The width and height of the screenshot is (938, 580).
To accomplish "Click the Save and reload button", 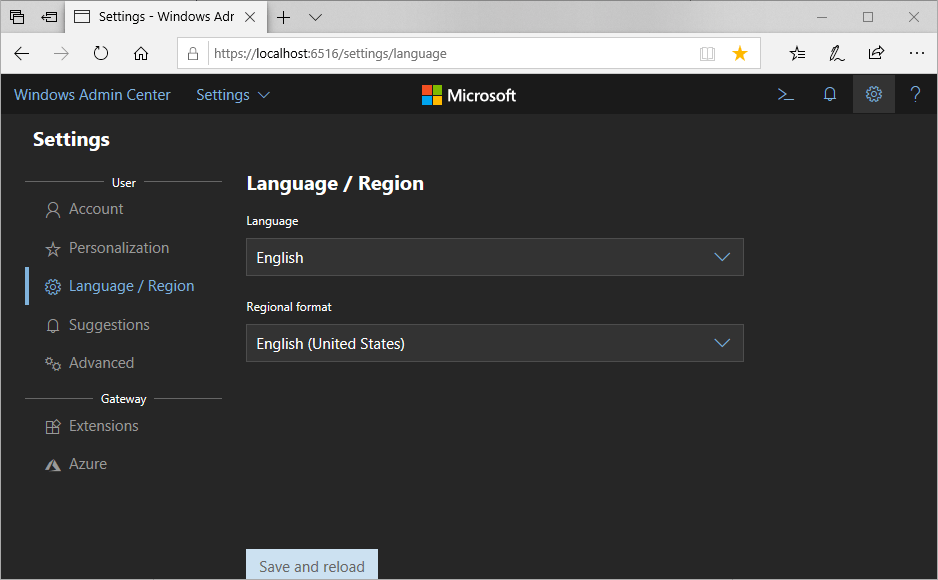I will click(312, 565).
